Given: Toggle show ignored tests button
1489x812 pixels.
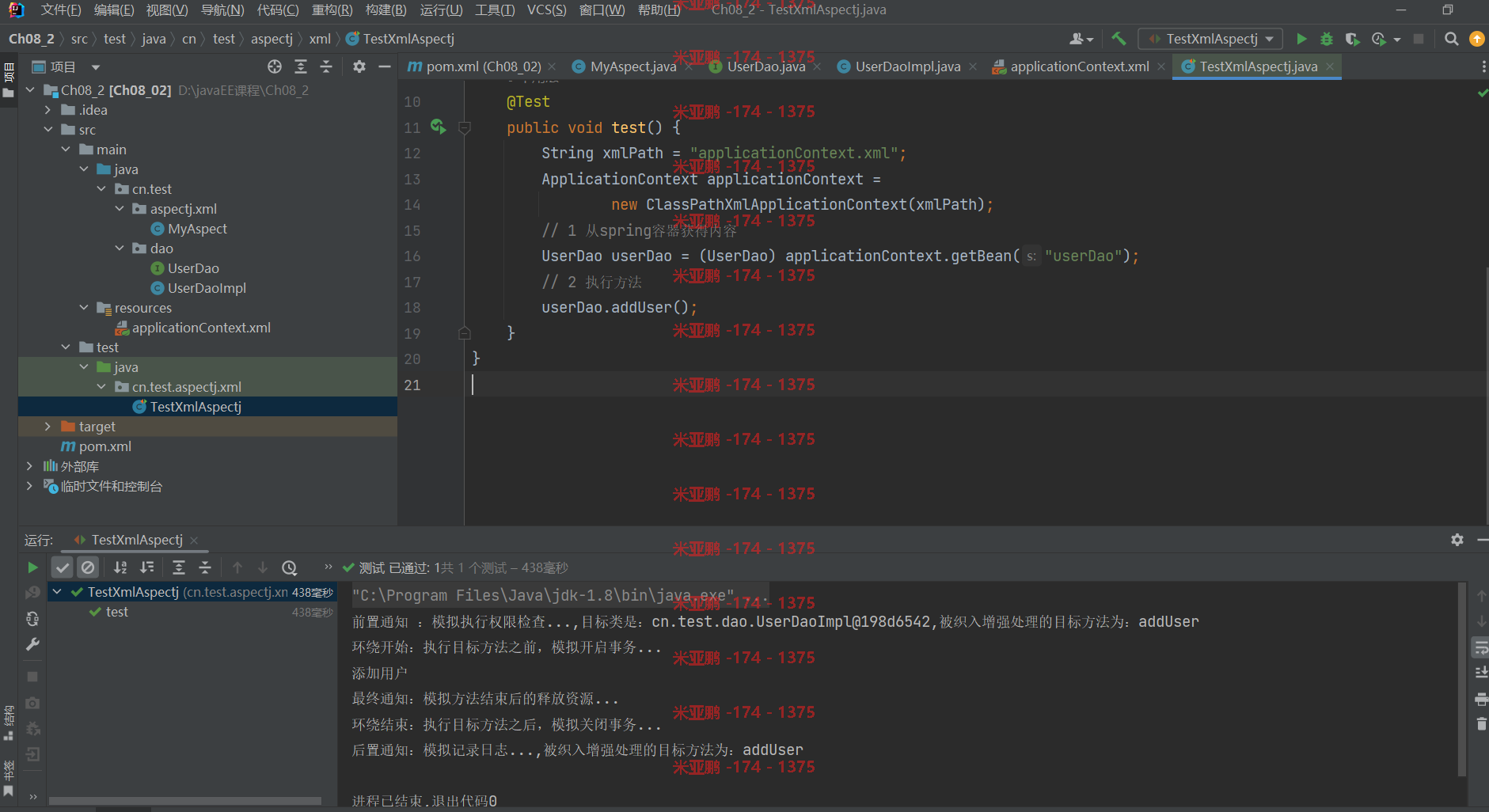Looking at the screenshot, I should (x=88, y=567).
